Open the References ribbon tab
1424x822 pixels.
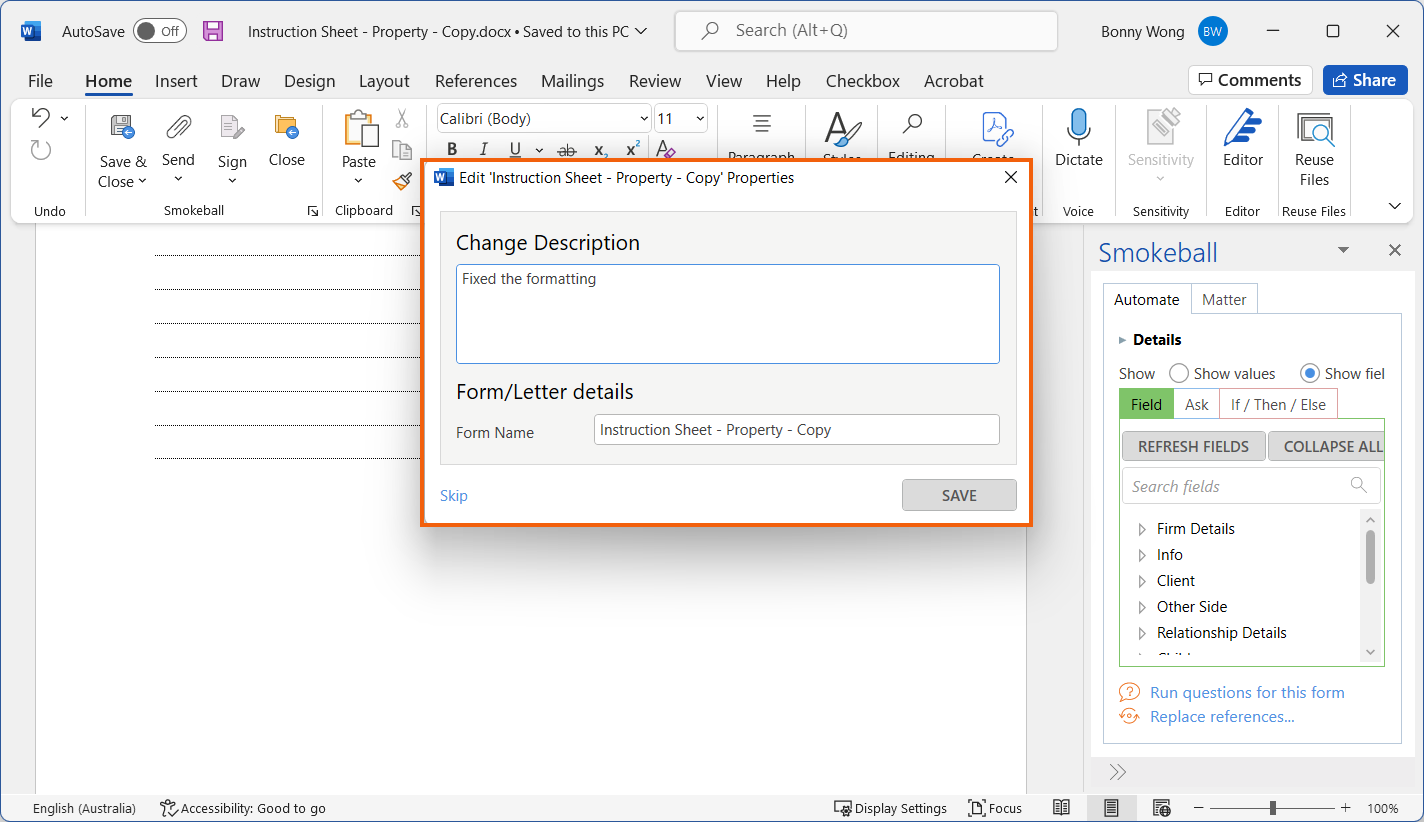click(x=476, y=81)
